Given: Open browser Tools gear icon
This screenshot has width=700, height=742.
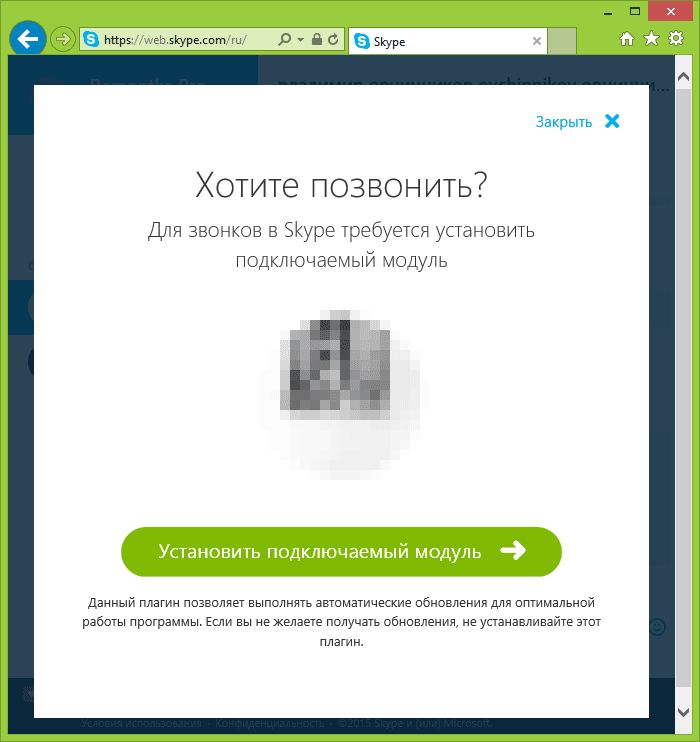Looking at the screenshot, I should (x=676, y=38).
